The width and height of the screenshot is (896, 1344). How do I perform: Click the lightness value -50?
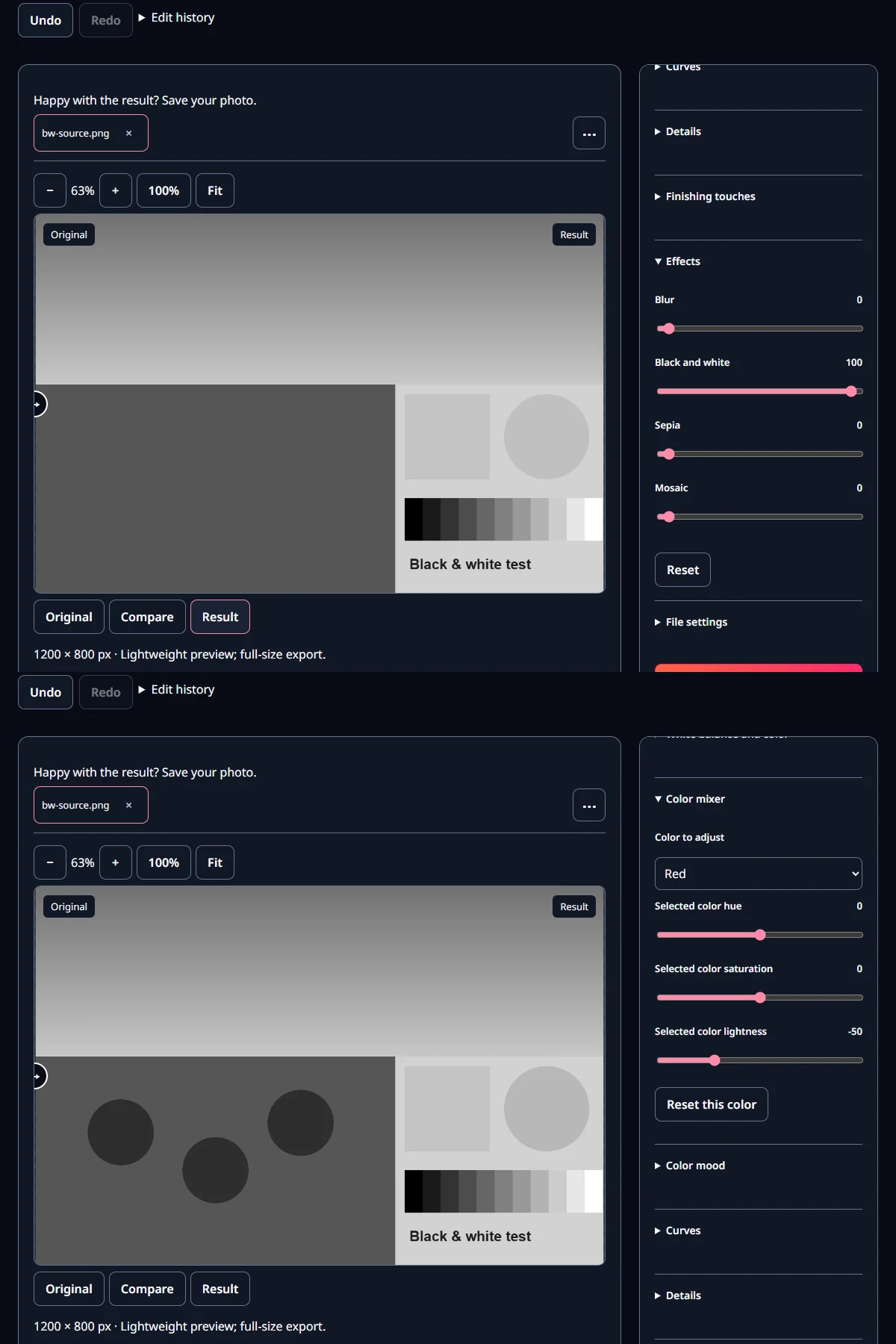[855, 1031]
